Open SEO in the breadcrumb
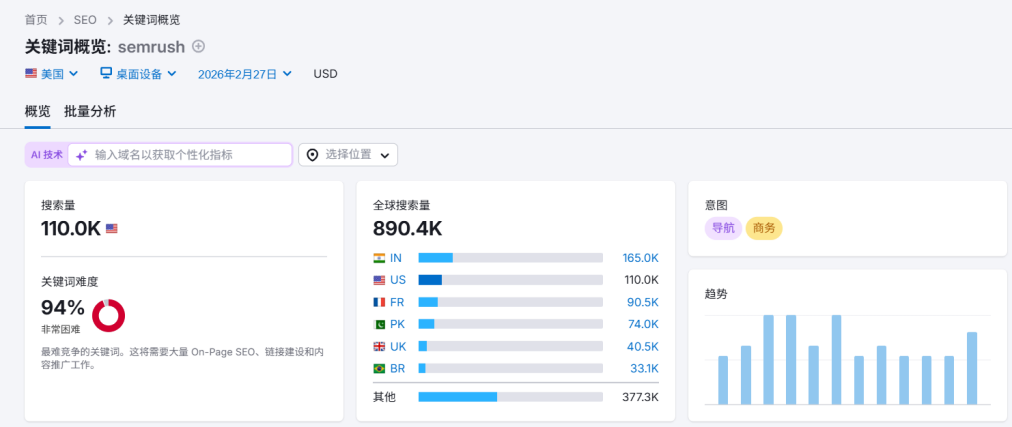The width and height of the screenshot is (1012, 427). tap(85, 20)
